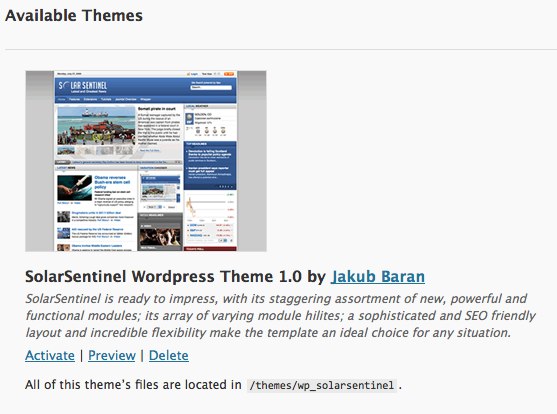This screenshot has width=557, height=414.
Task: Click the stock chart graph in the screenshot
Action: [210, 206]
